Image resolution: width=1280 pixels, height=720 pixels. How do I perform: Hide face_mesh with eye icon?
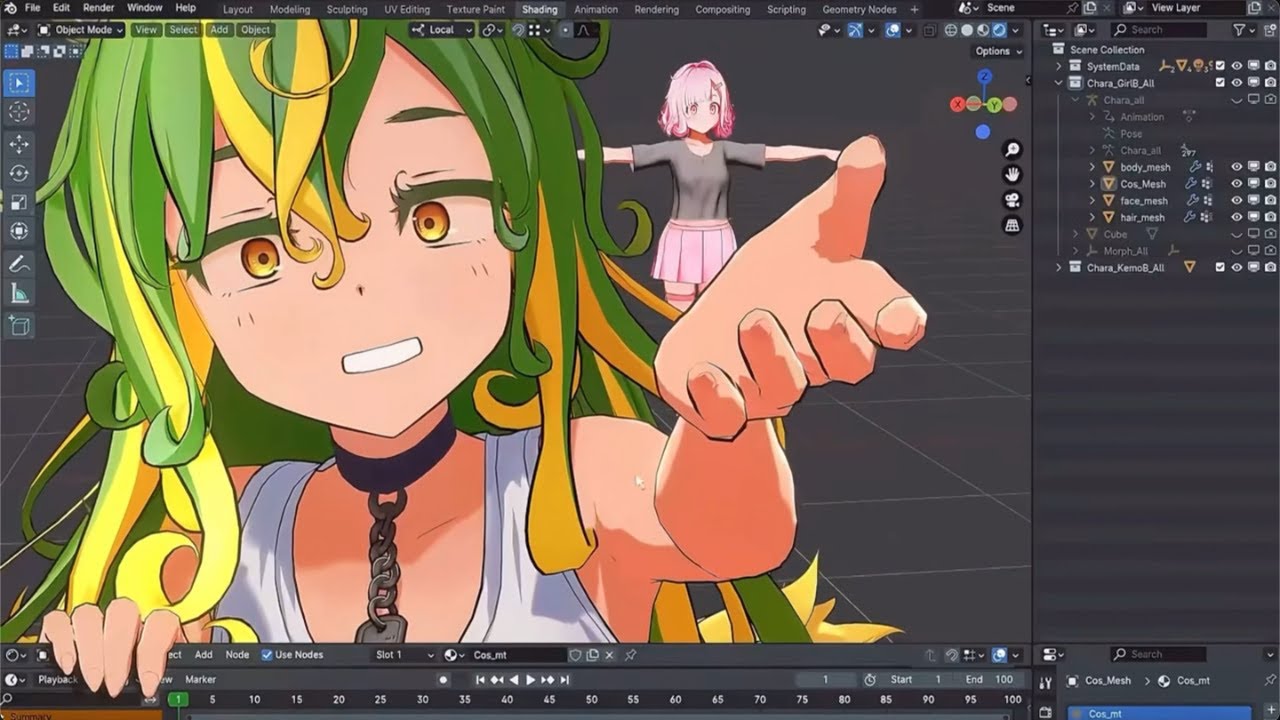[x=1237, y=200]
